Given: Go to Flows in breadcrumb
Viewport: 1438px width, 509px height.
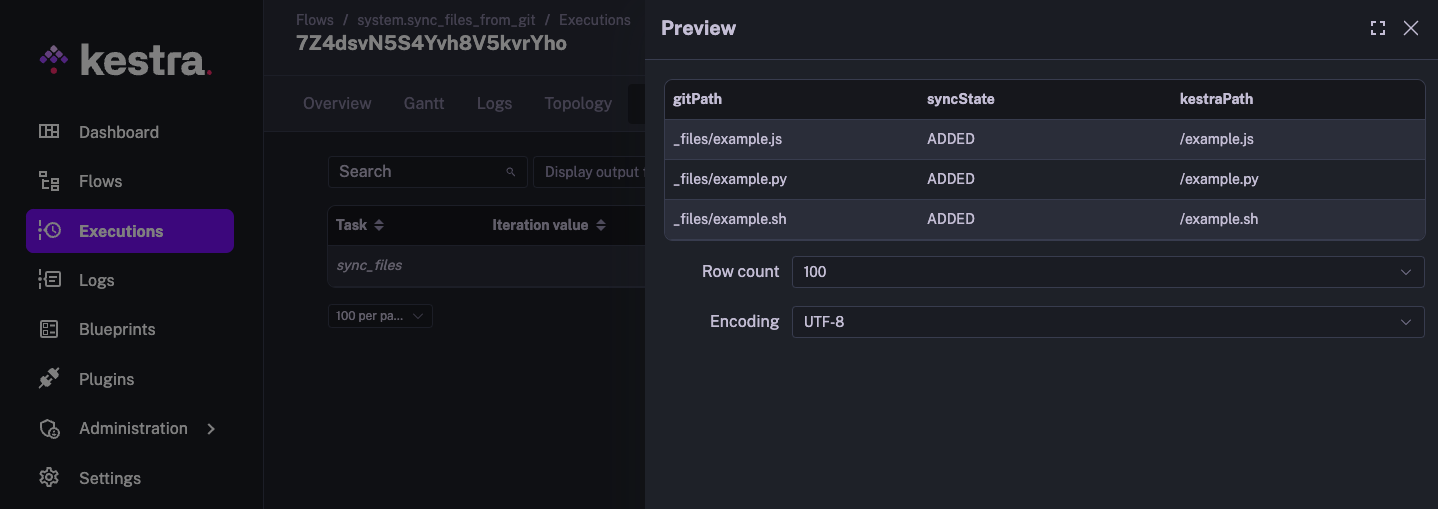Looking at the screenshot, I should [x=315, y=20].
